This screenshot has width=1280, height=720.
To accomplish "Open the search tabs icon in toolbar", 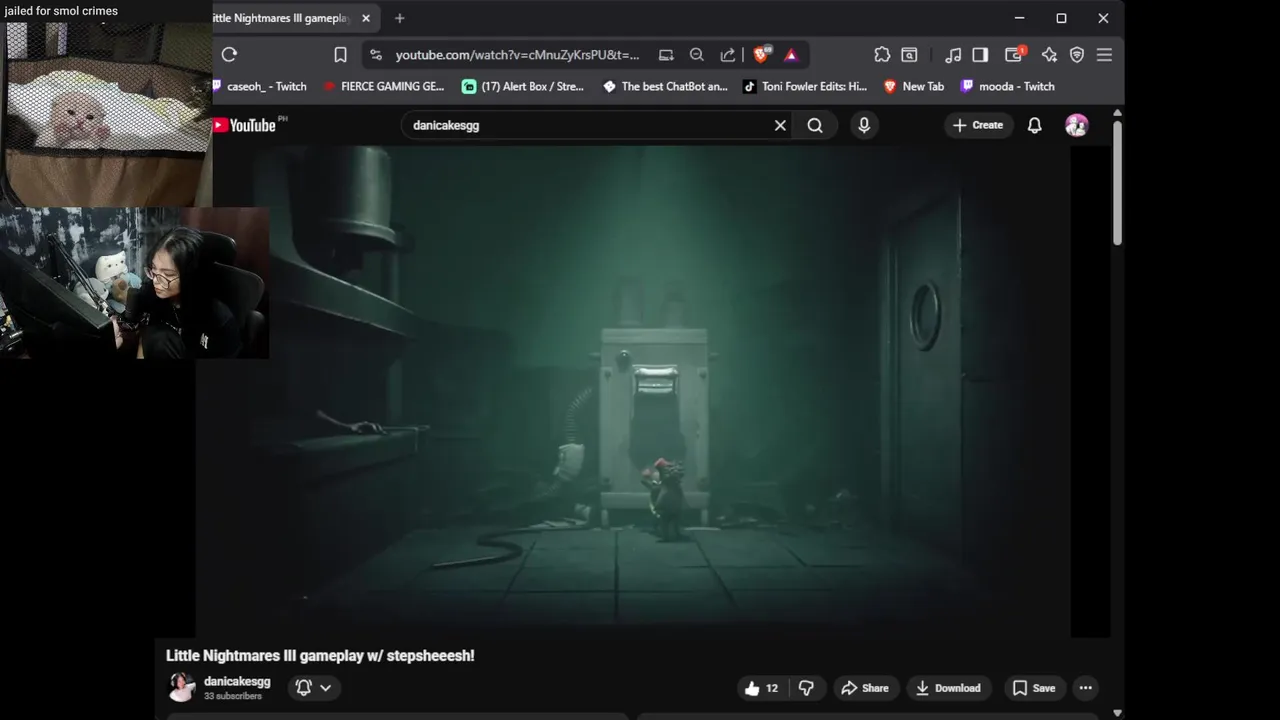I will pyautogui.click(x=909, y=55).
